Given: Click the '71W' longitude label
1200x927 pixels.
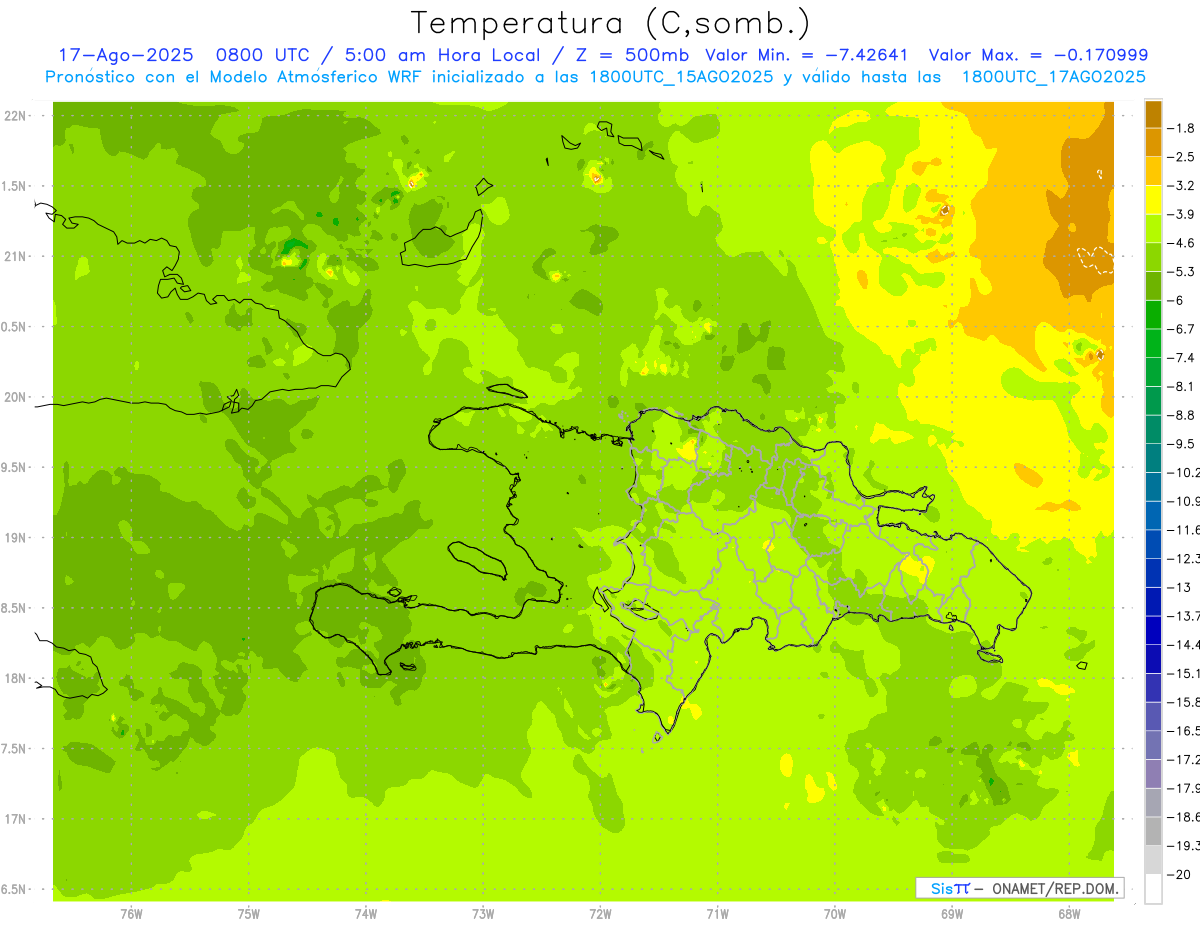Looking at the screenshot, I should [717, 913].
